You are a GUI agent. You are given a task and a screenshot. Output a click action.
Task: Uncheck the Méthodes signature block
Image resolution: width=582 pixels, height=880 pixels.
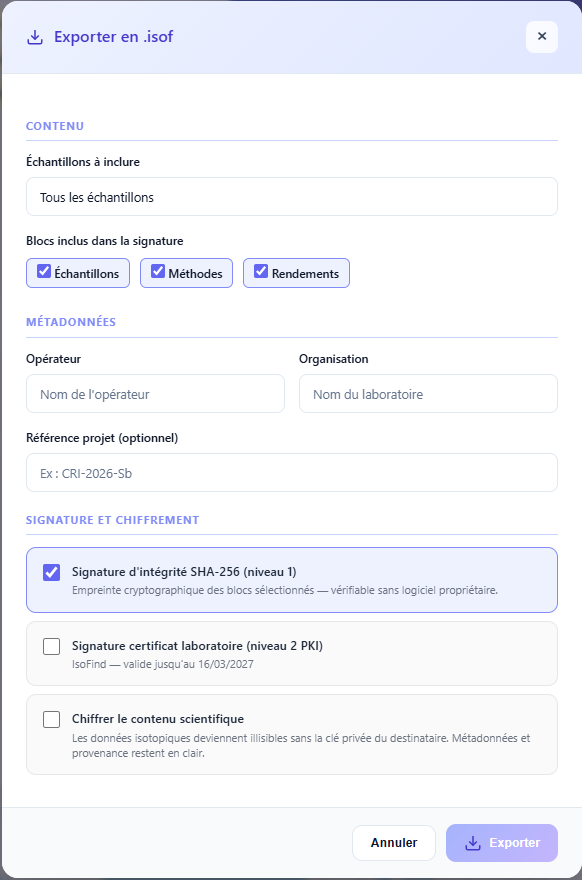click(157, 272)
